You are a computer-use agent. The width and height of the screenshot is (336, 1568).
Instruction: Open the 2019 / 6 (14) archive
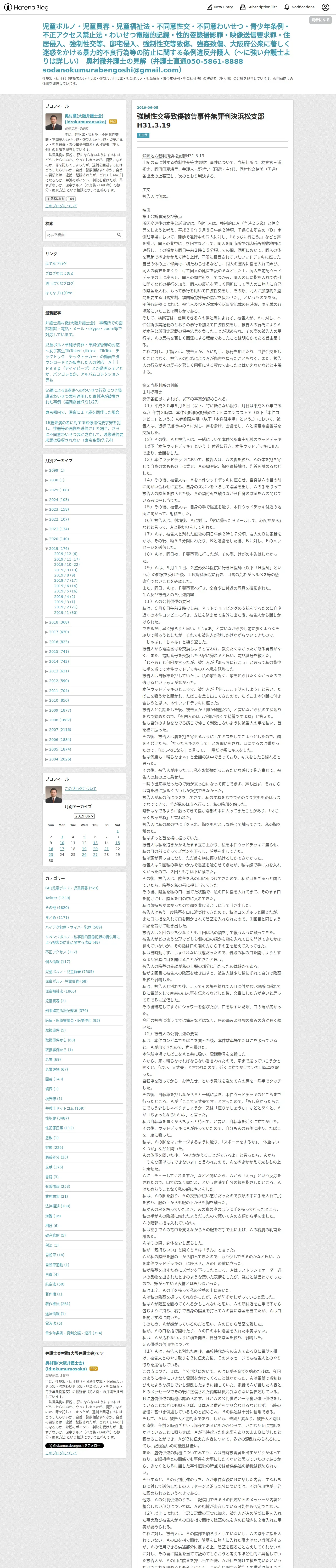point(66,586)
